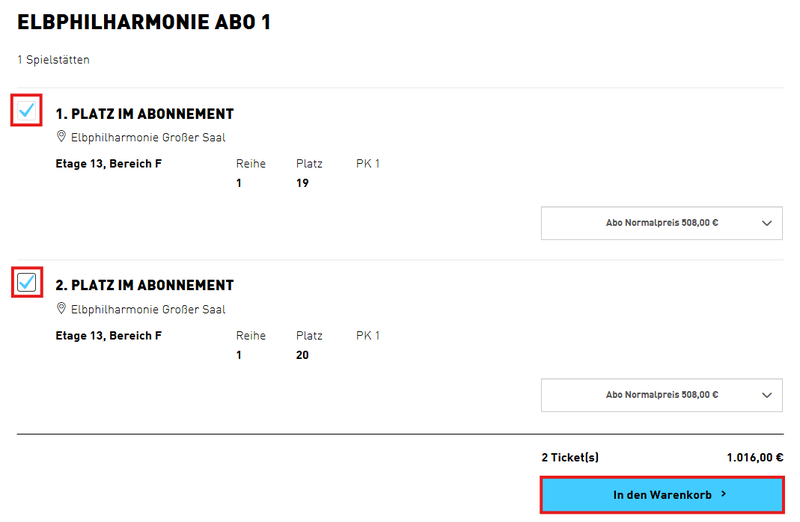Click the 2 Ticket(s) summary label
Image resolution: width=800 pixels, height=522 pixels.
tap(570, 458)
